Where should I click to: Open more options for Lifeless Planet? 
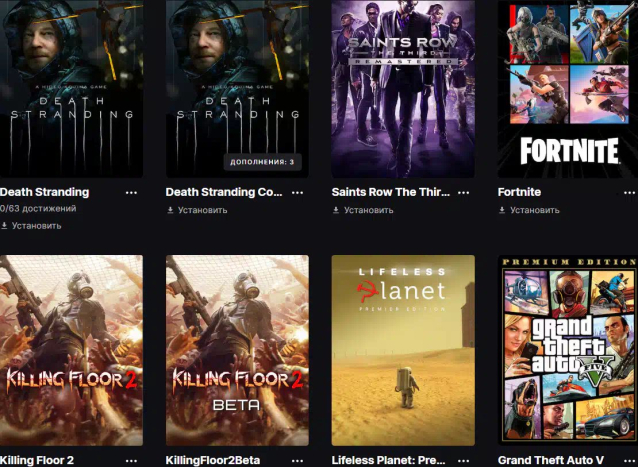coord(463,461)
